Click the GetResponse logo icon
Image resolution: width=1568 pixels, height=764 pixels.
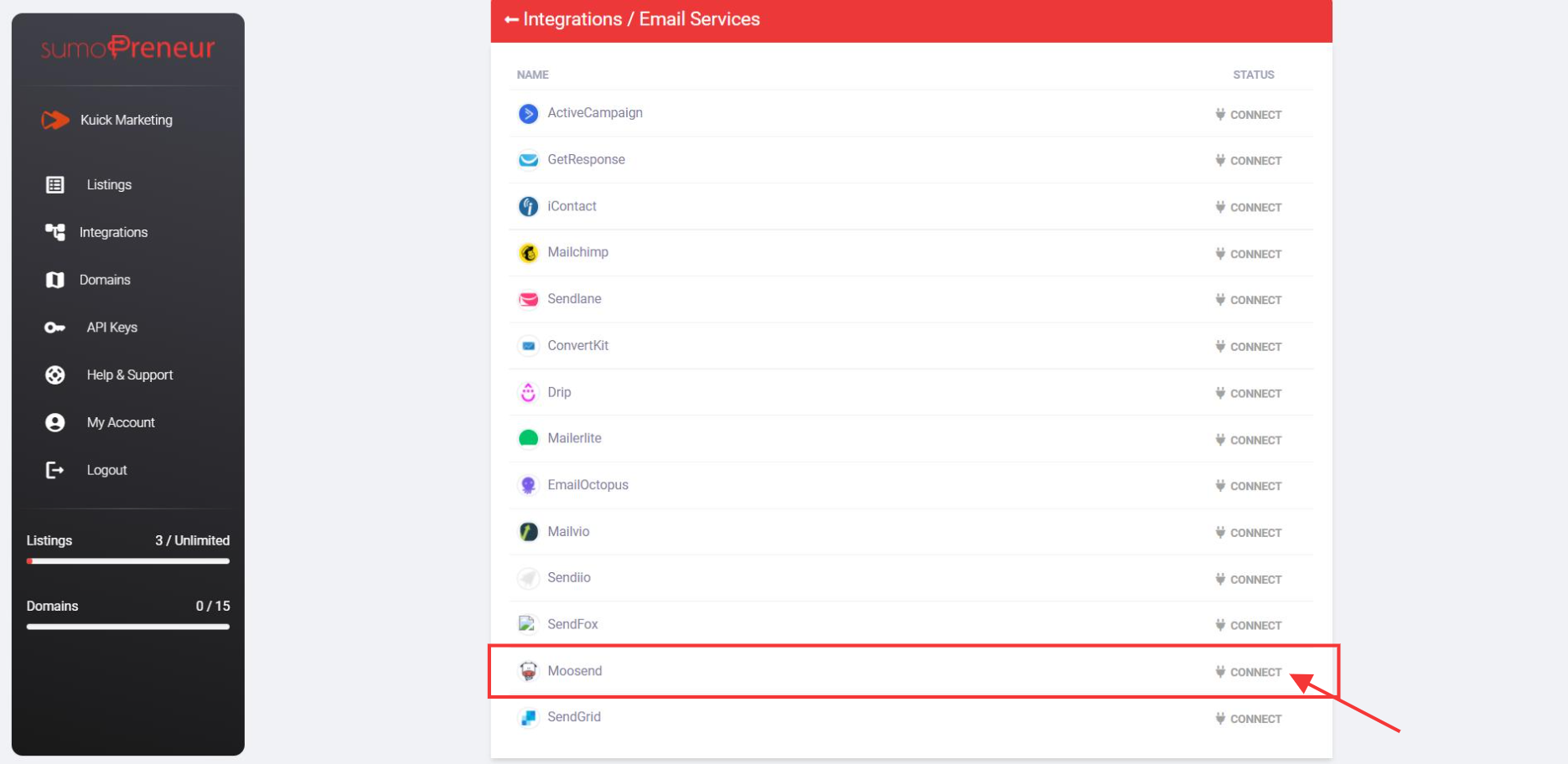click(528, 160)
